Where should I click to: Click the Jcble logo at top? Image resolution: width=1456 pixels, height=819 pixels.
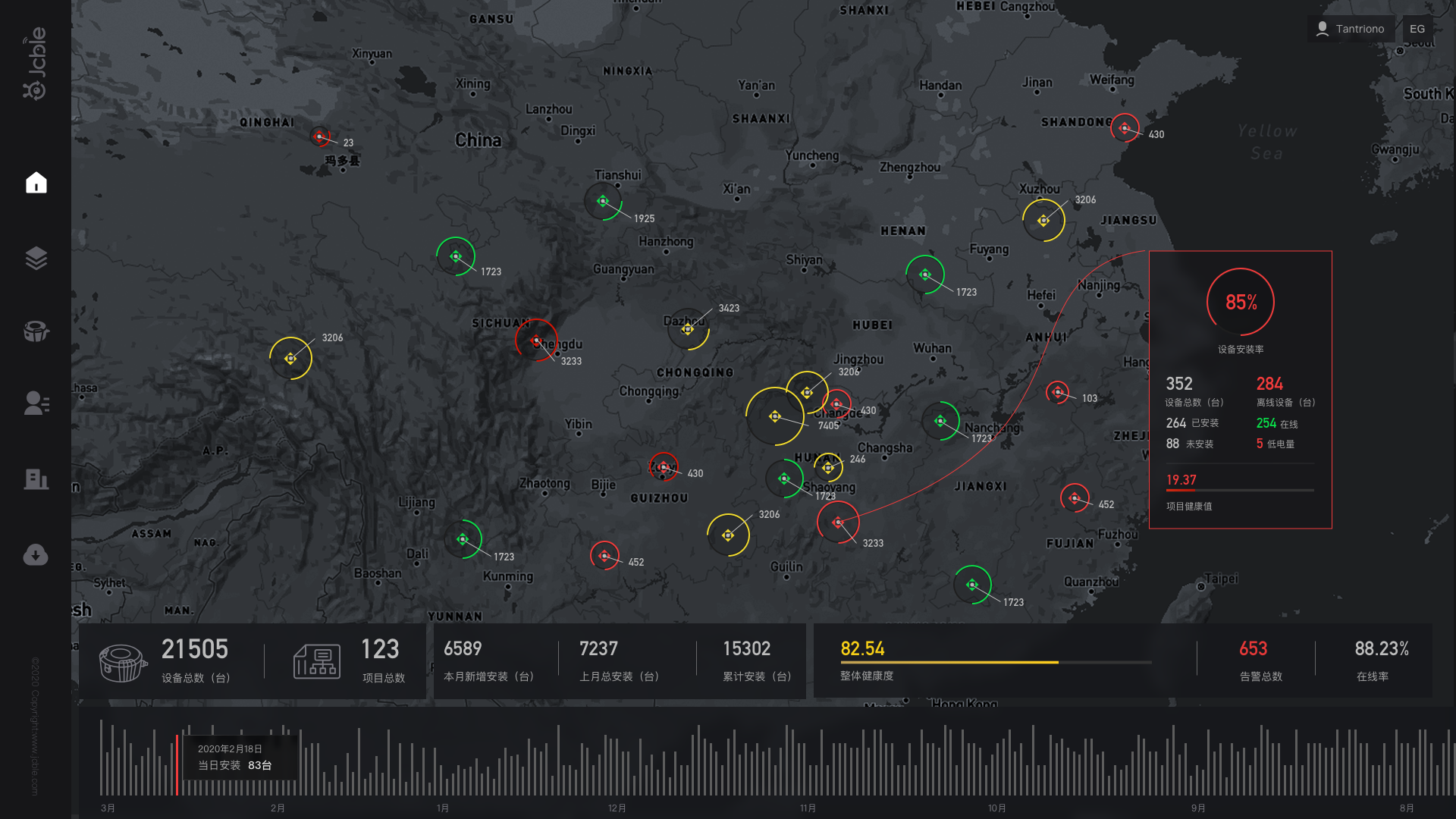(35, 64)
